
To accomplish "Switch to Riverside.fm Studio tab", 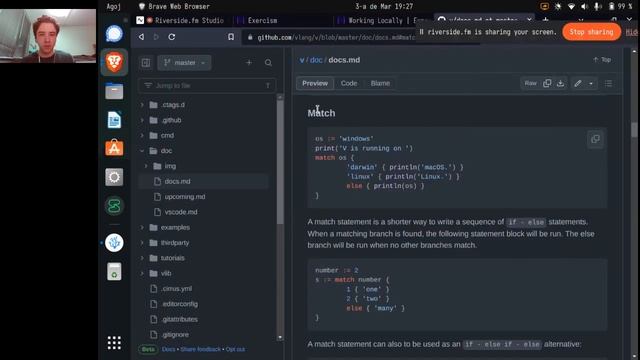I will coord(182,20).
